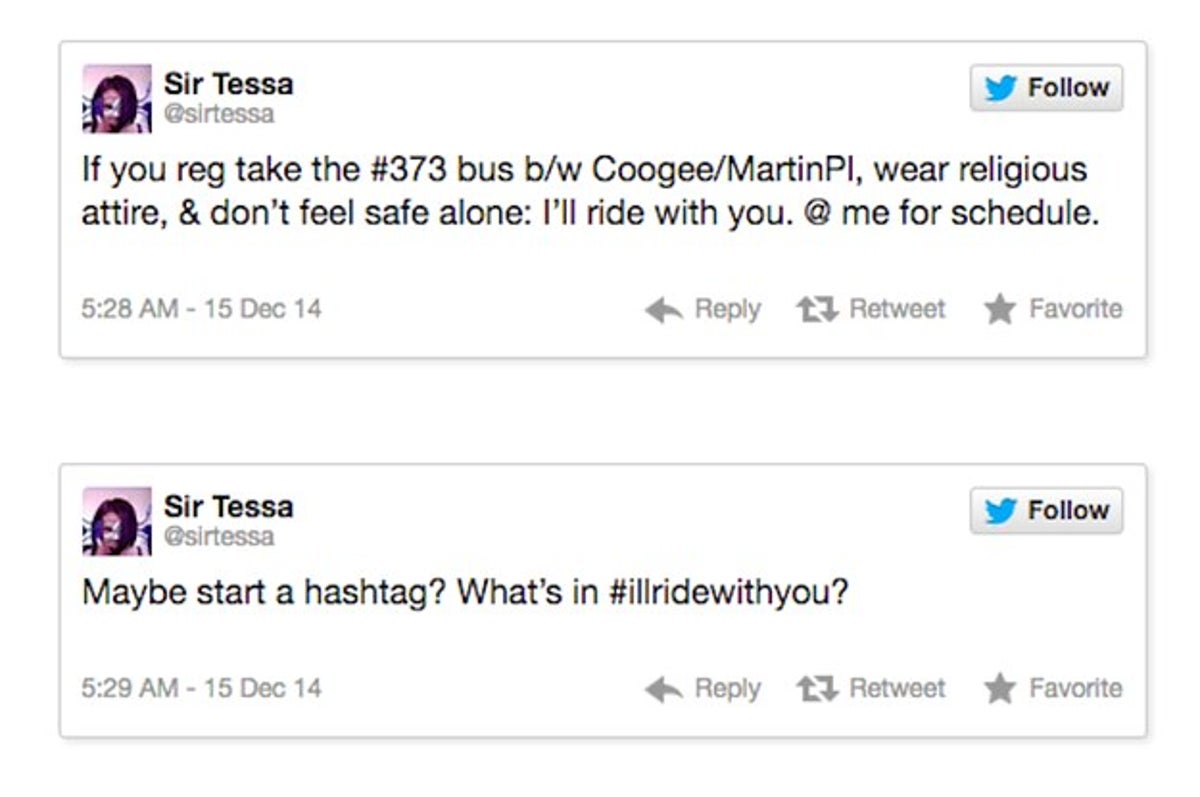Click the Favorite star on the second tweet
Viewport: 1200px width, 797px height.
click(x=1001, y=688)
